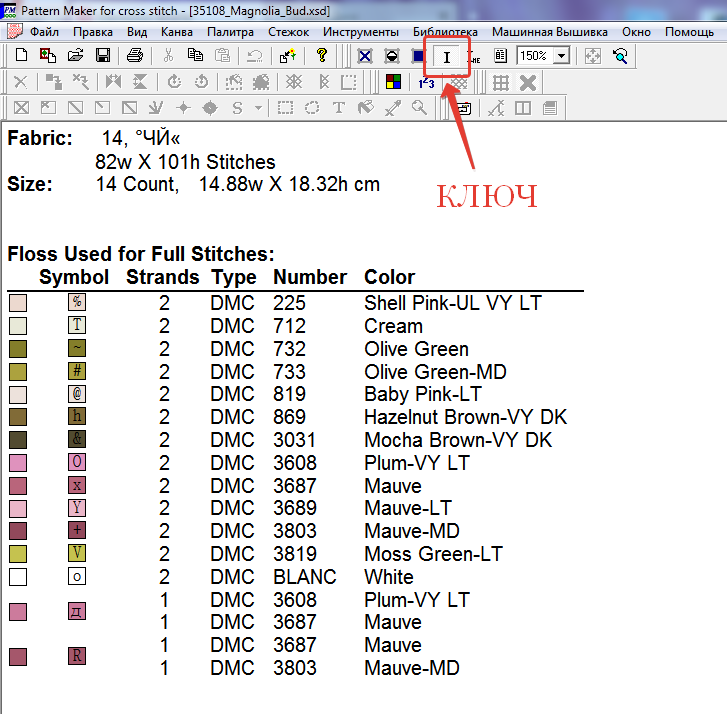Click the % symbol for DMC 225
727x714 pixels.
77,302
